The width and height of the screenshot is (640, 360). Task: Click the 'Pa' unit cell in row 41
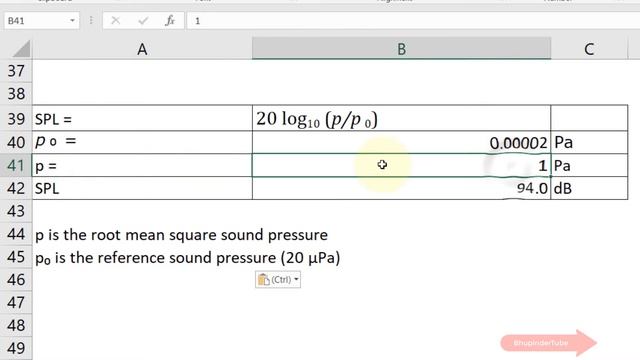pyautogui.click(x=589, y=165)
